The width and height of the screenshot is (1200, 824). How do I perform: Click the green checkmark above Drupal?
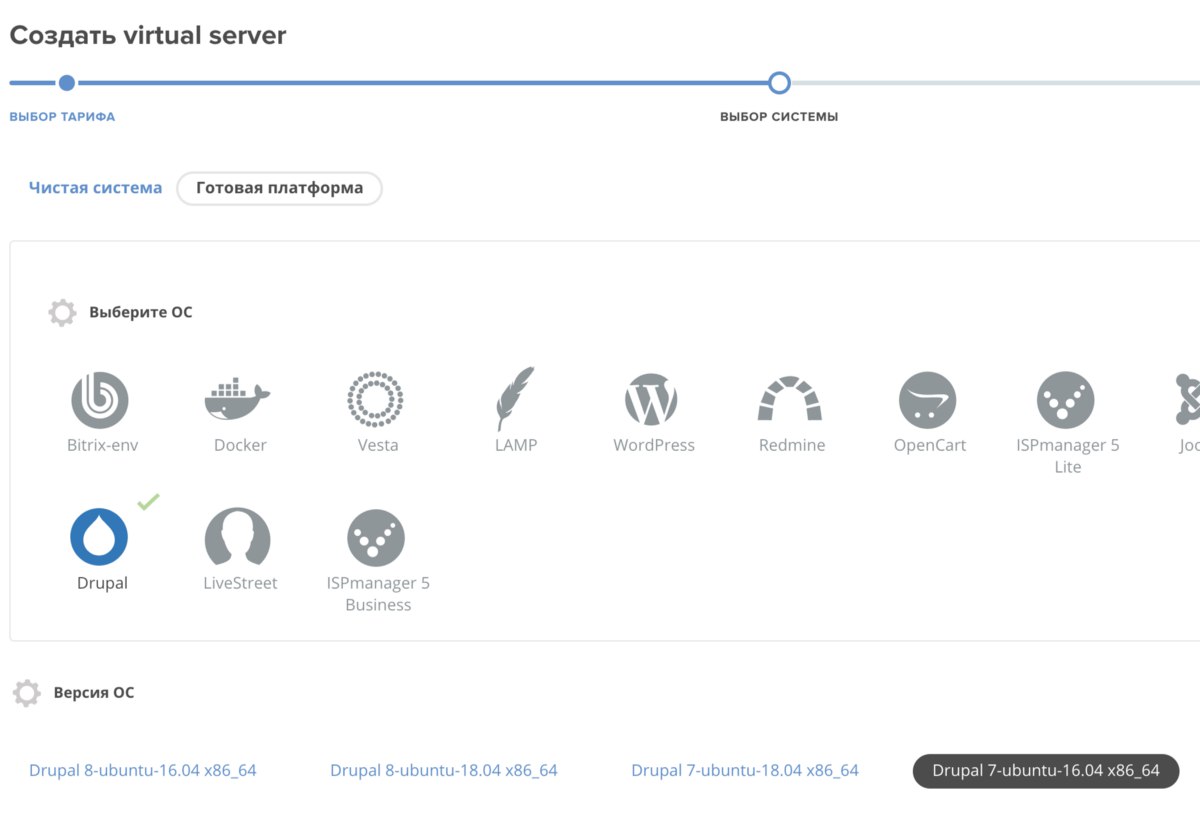(149, 501)
